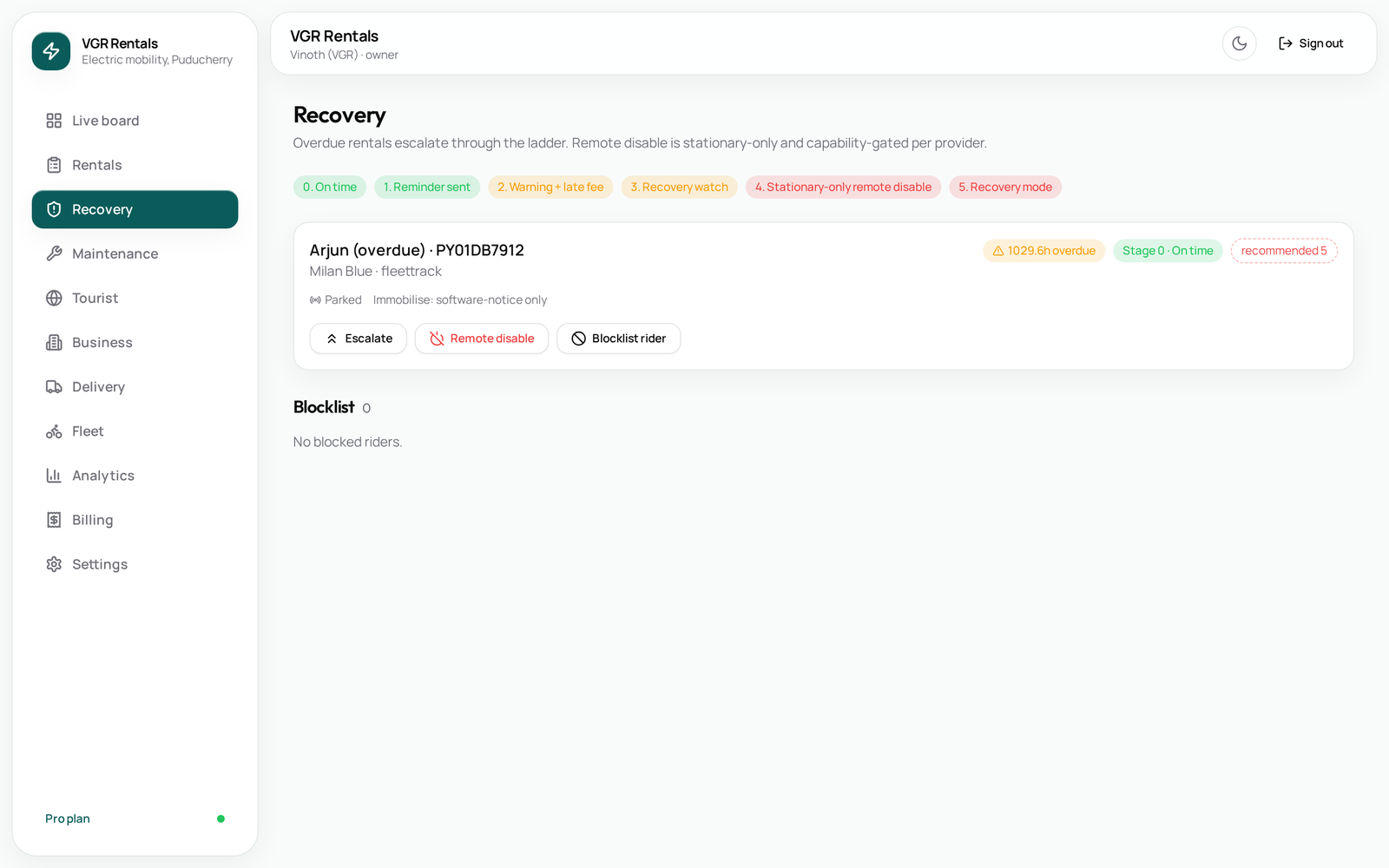Viewport: 1389px width, 868px height.
Task: Click the 'Parked' status text
Action: (343, 299)
